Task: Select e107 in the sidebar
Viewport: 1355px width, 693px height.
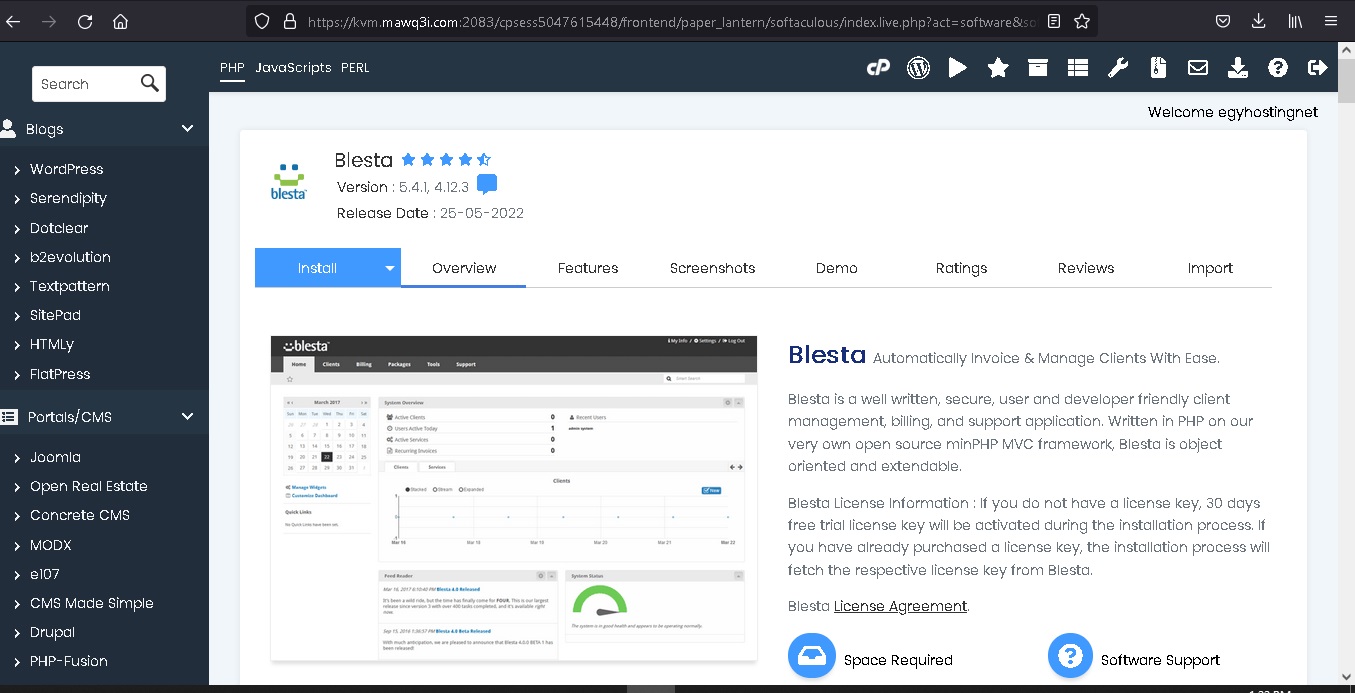Action: tap(46, 574)
